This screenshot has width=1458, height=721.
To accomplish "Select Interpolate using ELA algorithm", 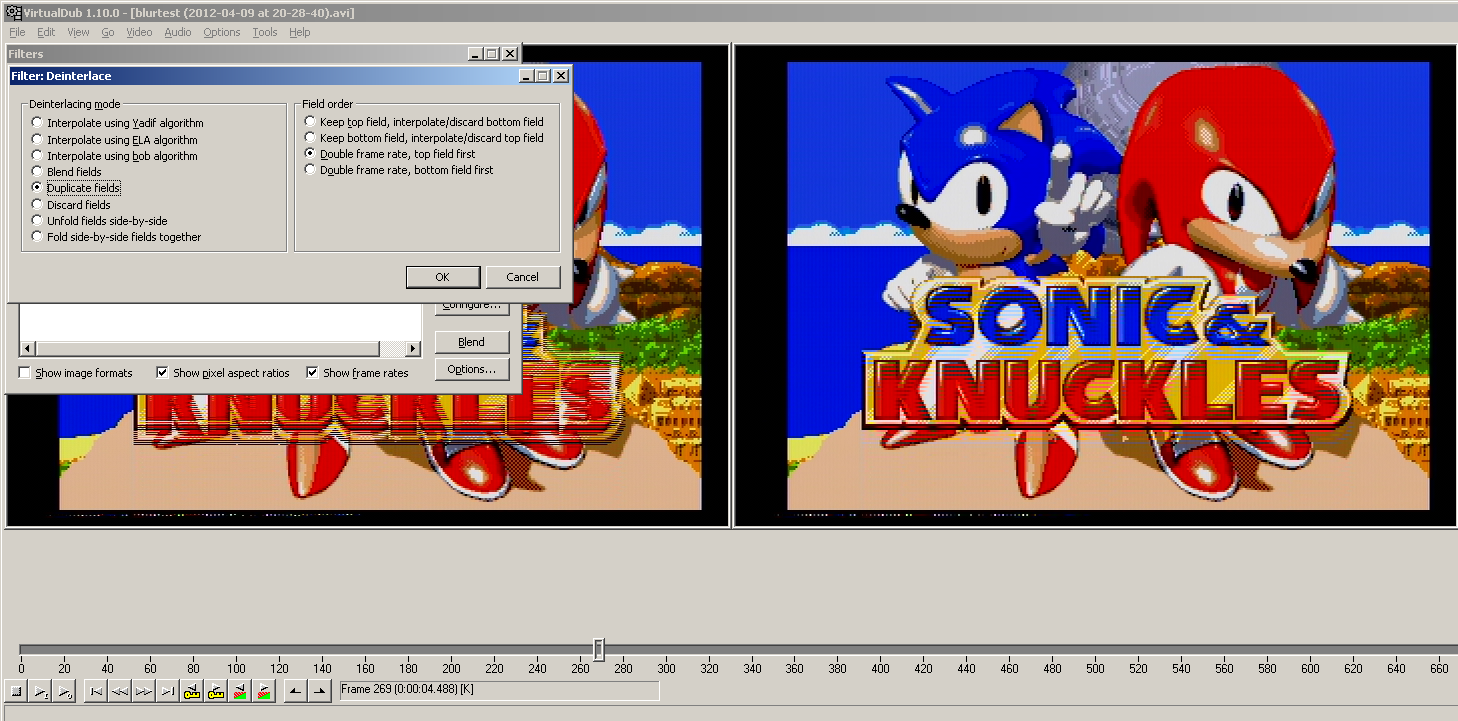I will 114,140.
